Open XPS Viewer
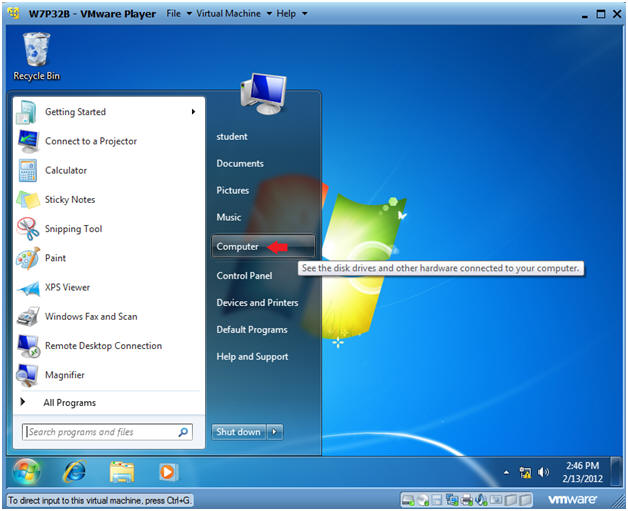The width and height of the screenshot is (628, 511). pyautogui.click(x=109, y=287)
